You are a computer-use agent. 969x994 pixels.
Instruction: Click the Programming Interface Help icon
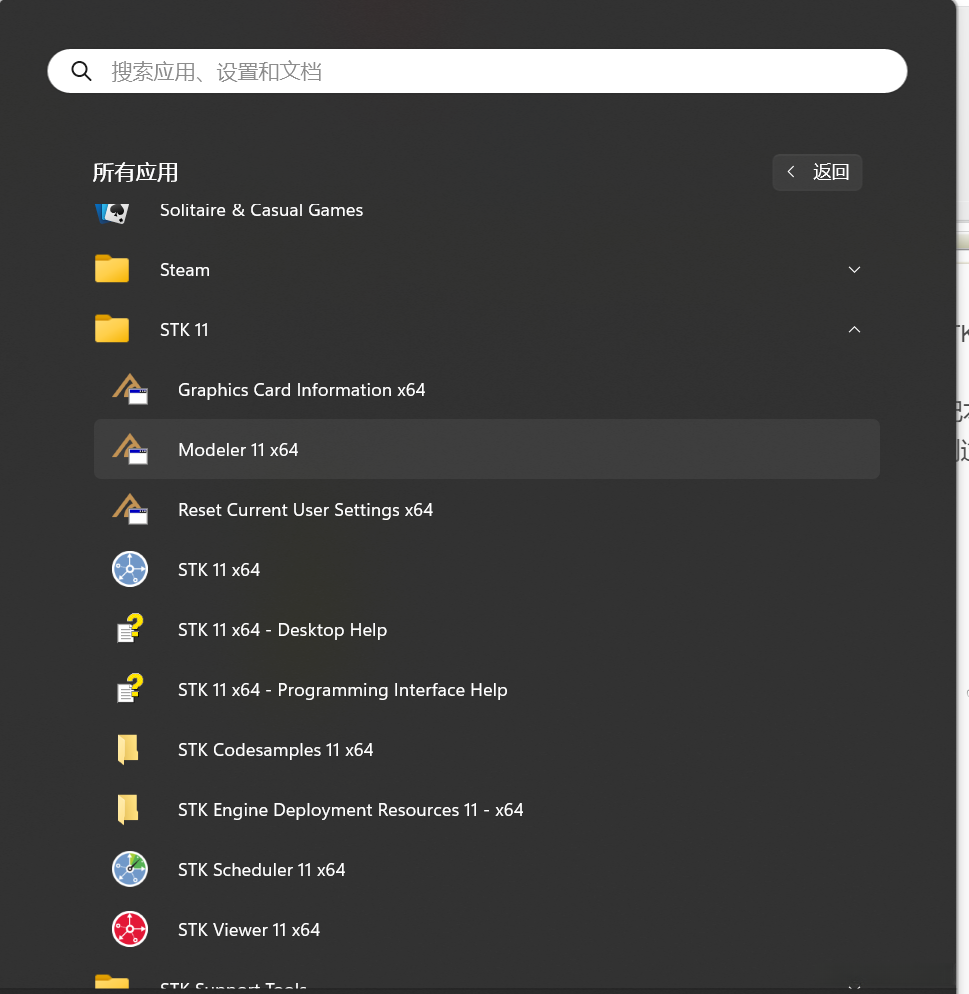[x=130, y=690]
